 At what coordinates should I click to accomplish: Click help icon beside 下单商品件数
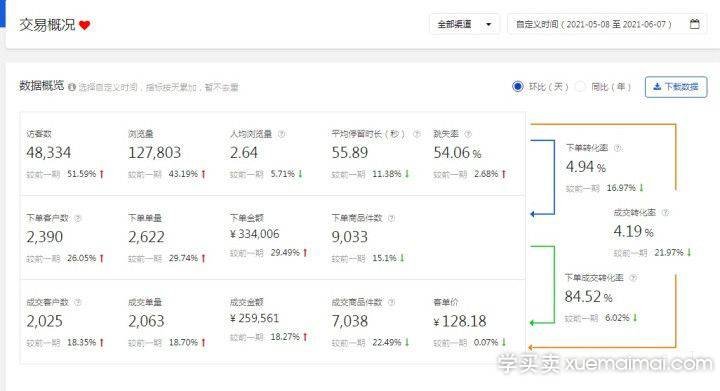point(391,218)
